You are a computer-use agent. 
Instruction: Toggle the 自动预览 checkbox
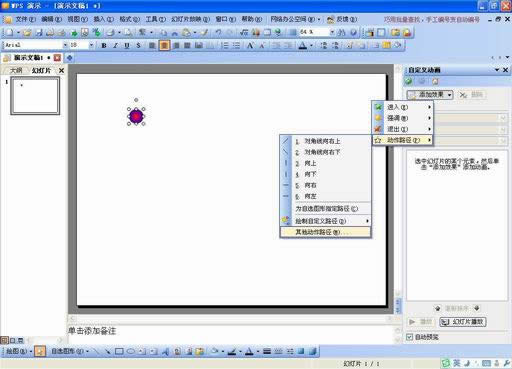(410, 337)
